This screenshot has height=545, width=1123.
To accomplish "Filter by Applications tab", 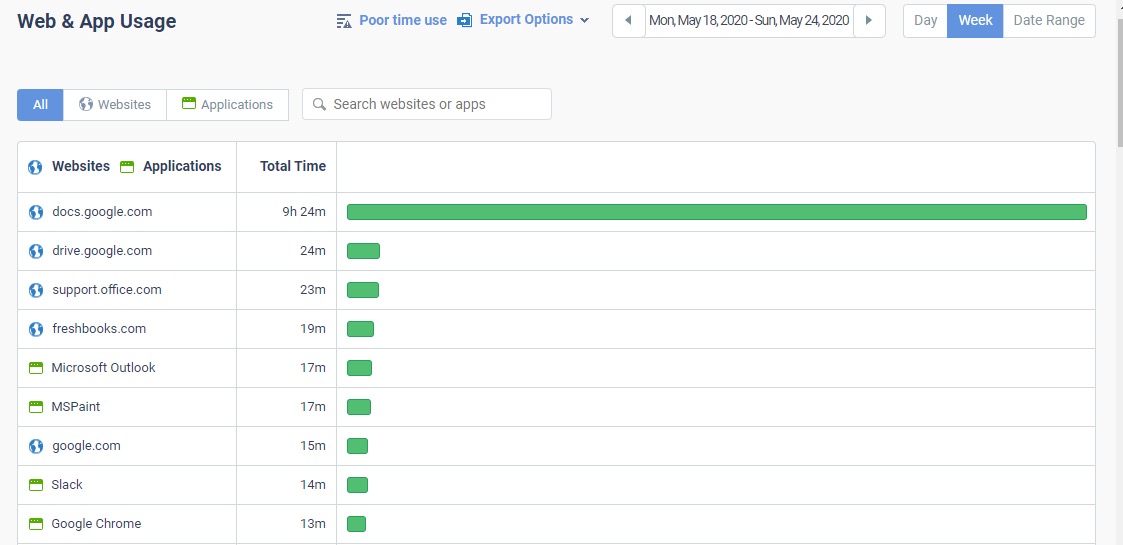I will coord(228,105).
